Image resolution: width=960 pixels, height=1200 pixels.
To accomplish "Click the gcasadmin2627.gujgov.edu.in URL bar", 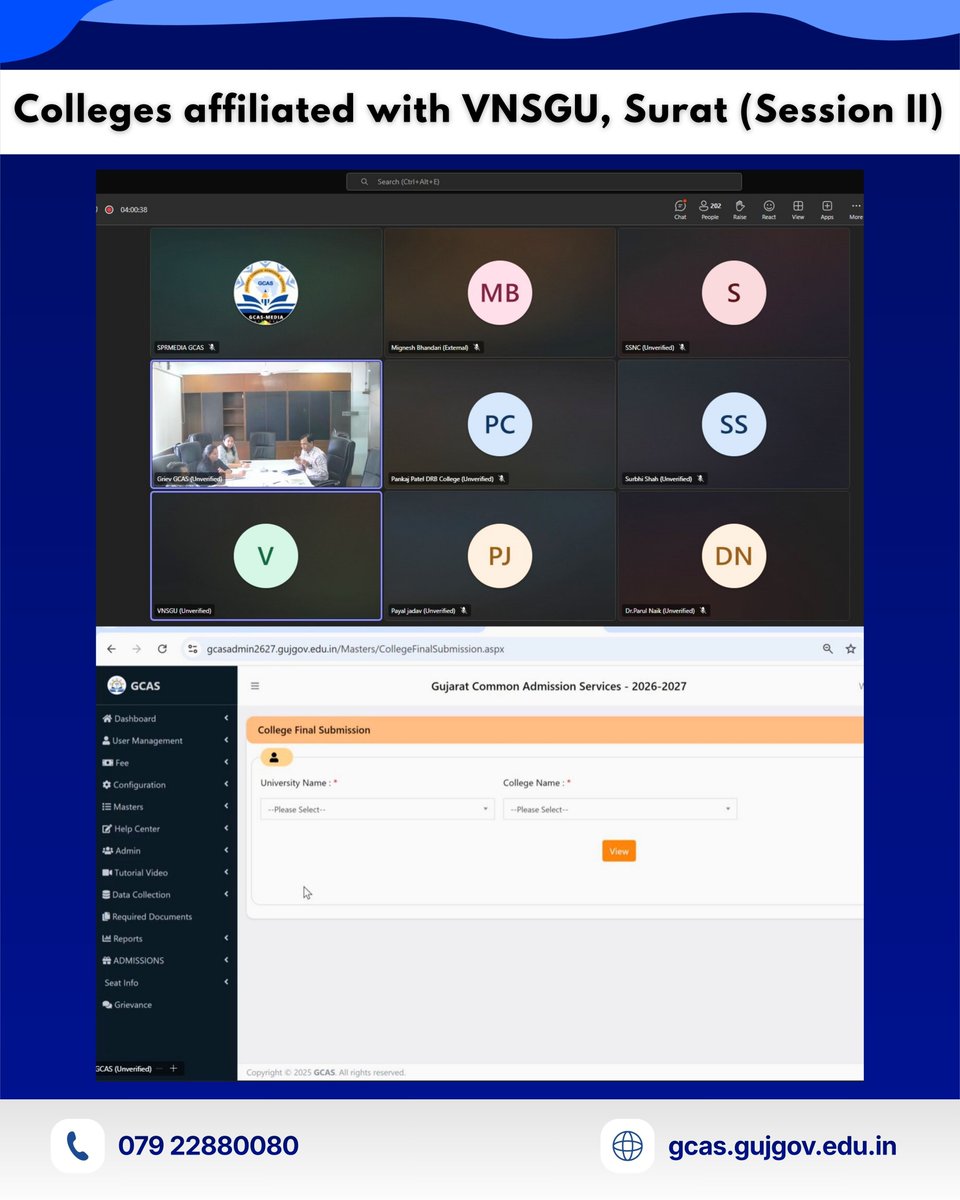I will click(x=355, y=649).
